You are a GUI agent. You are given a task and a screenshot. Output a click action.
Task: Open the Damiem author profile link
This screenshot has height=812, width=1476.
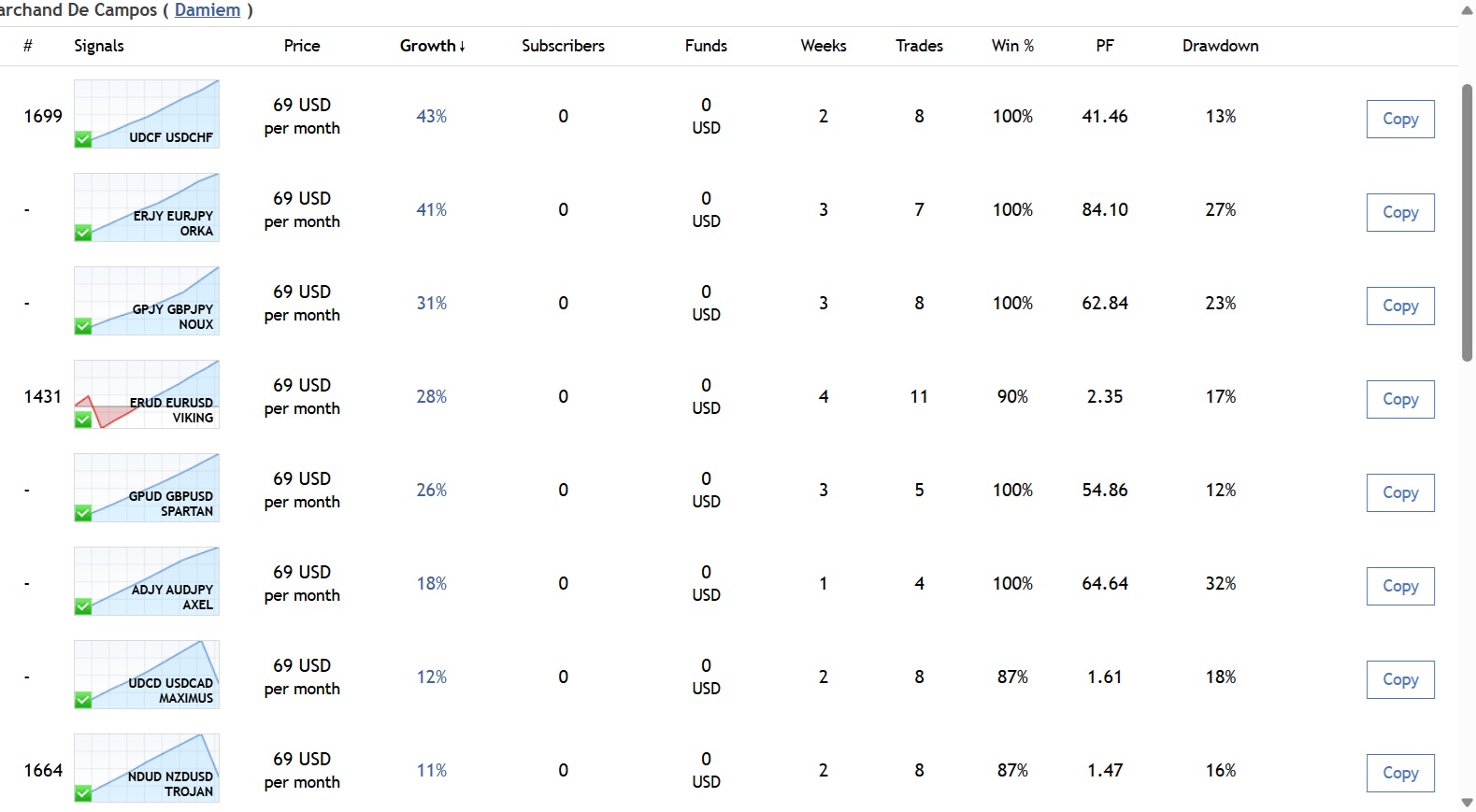tap(208, 10)
